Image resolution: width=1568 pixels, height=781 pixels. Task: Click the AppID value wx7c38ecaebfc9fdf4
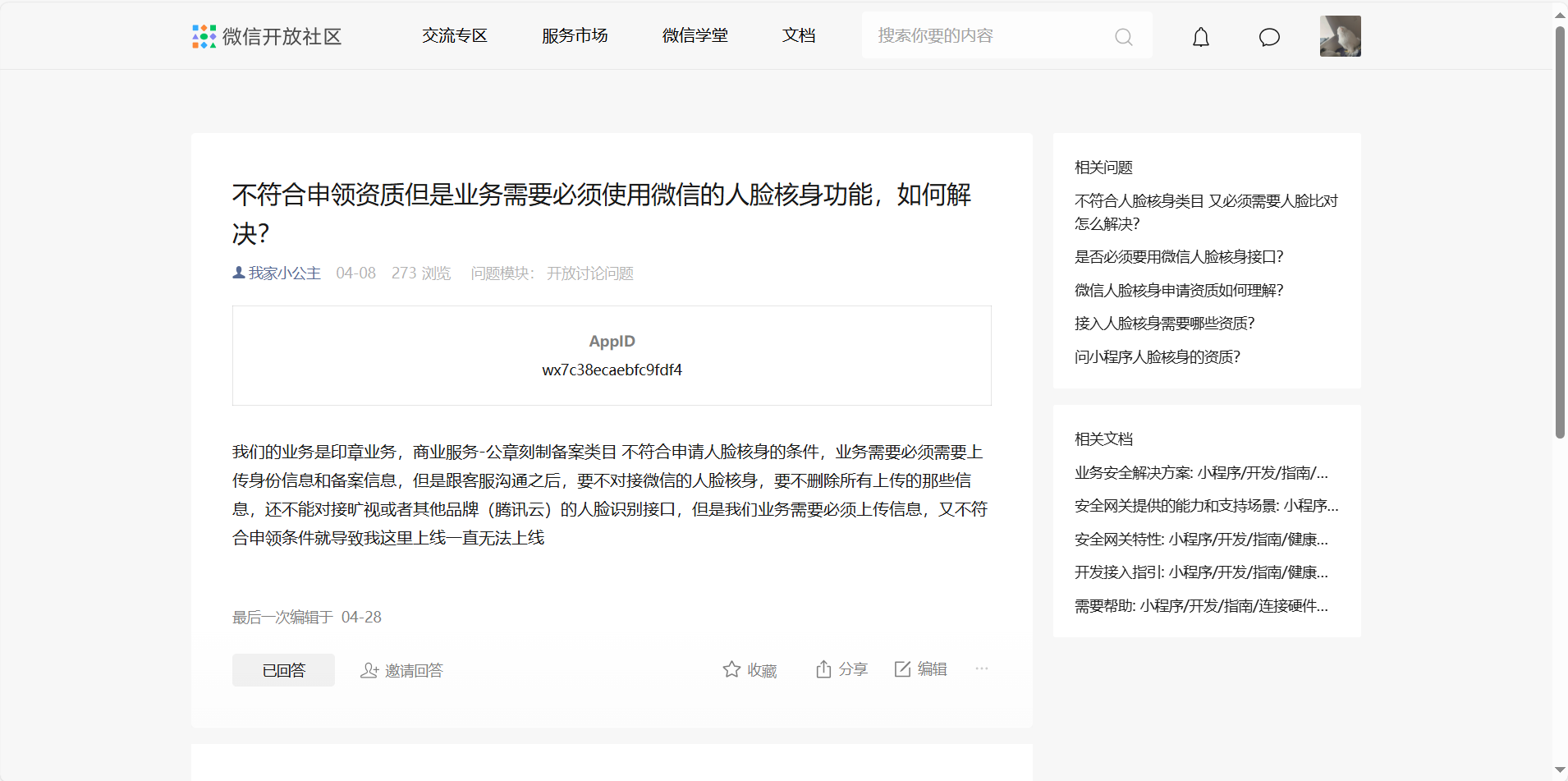(612, 370)
